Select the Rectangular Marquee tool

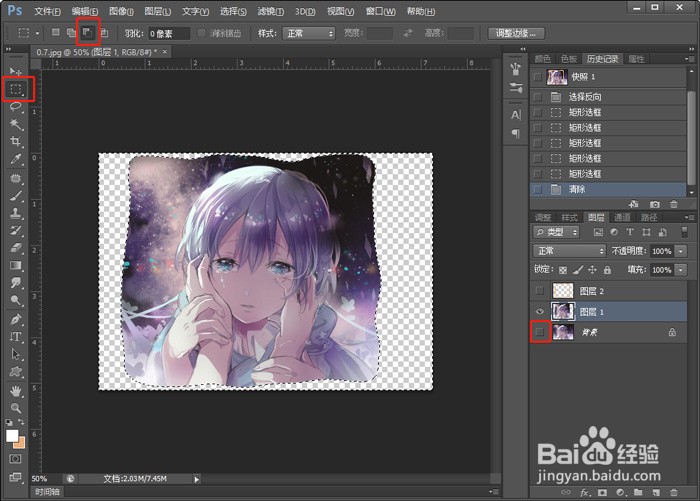pyautogui.click(x=16, y=89)
